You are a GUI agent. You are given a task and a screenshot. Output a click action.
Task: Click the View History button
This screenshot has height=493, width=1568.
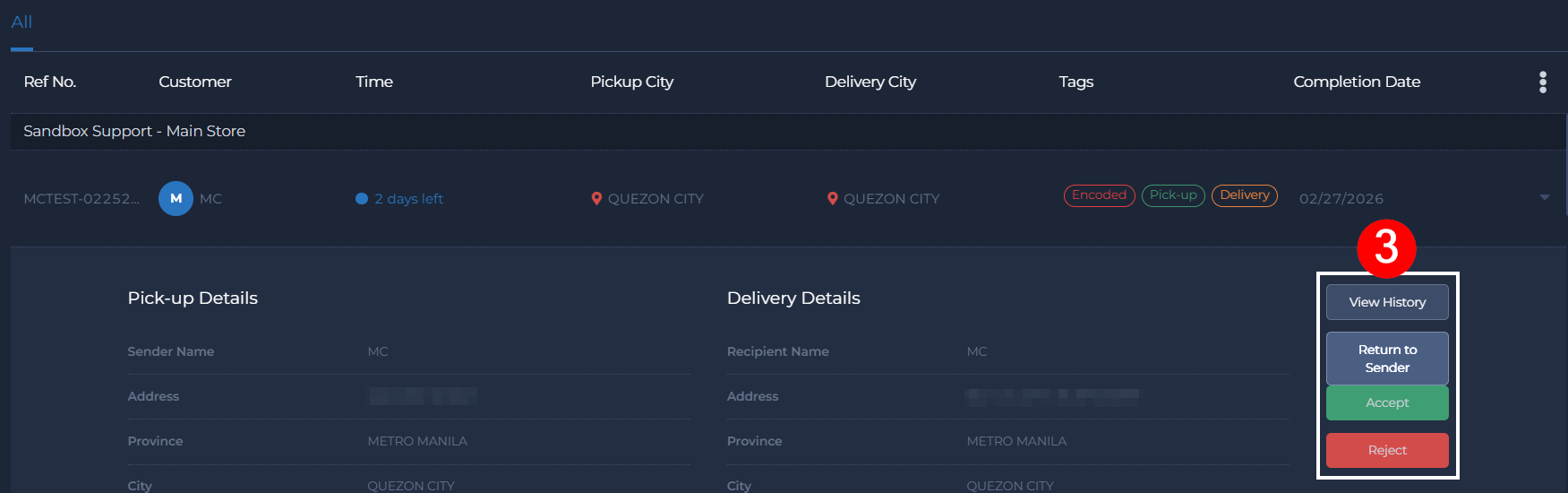[1386, 302]
